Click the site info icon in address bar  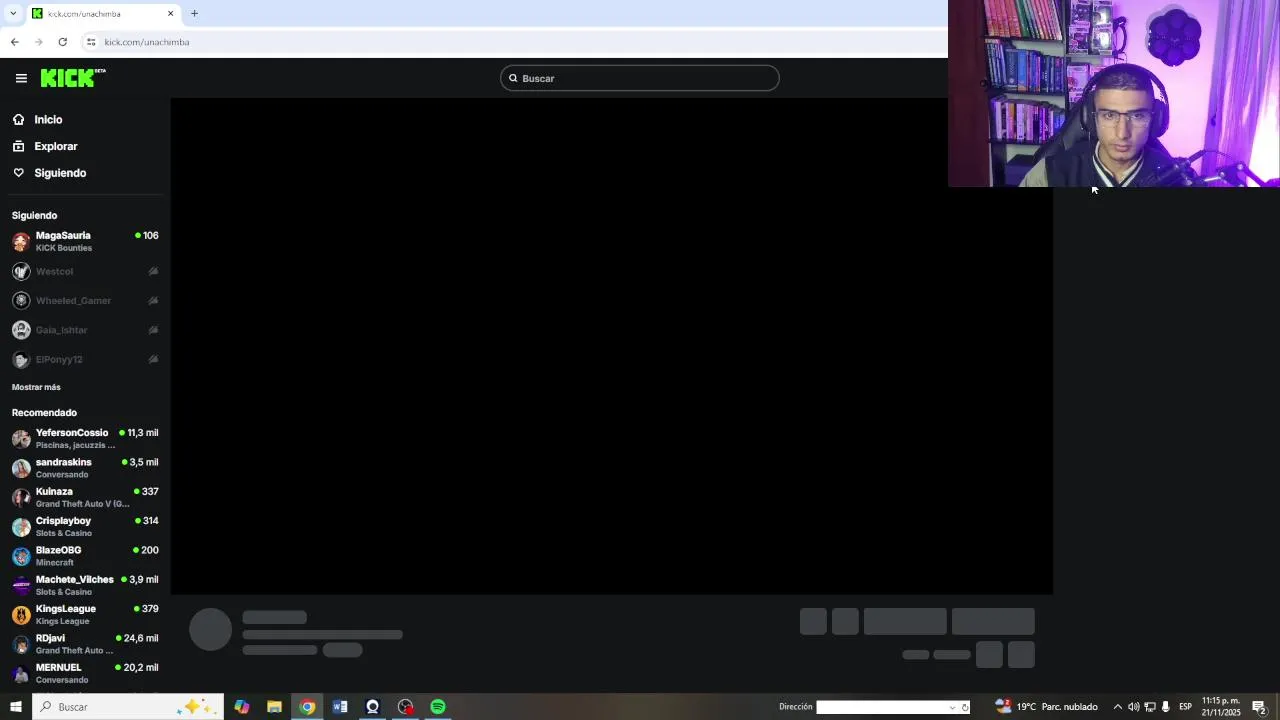pyautogui.click(x=90, y=42)
